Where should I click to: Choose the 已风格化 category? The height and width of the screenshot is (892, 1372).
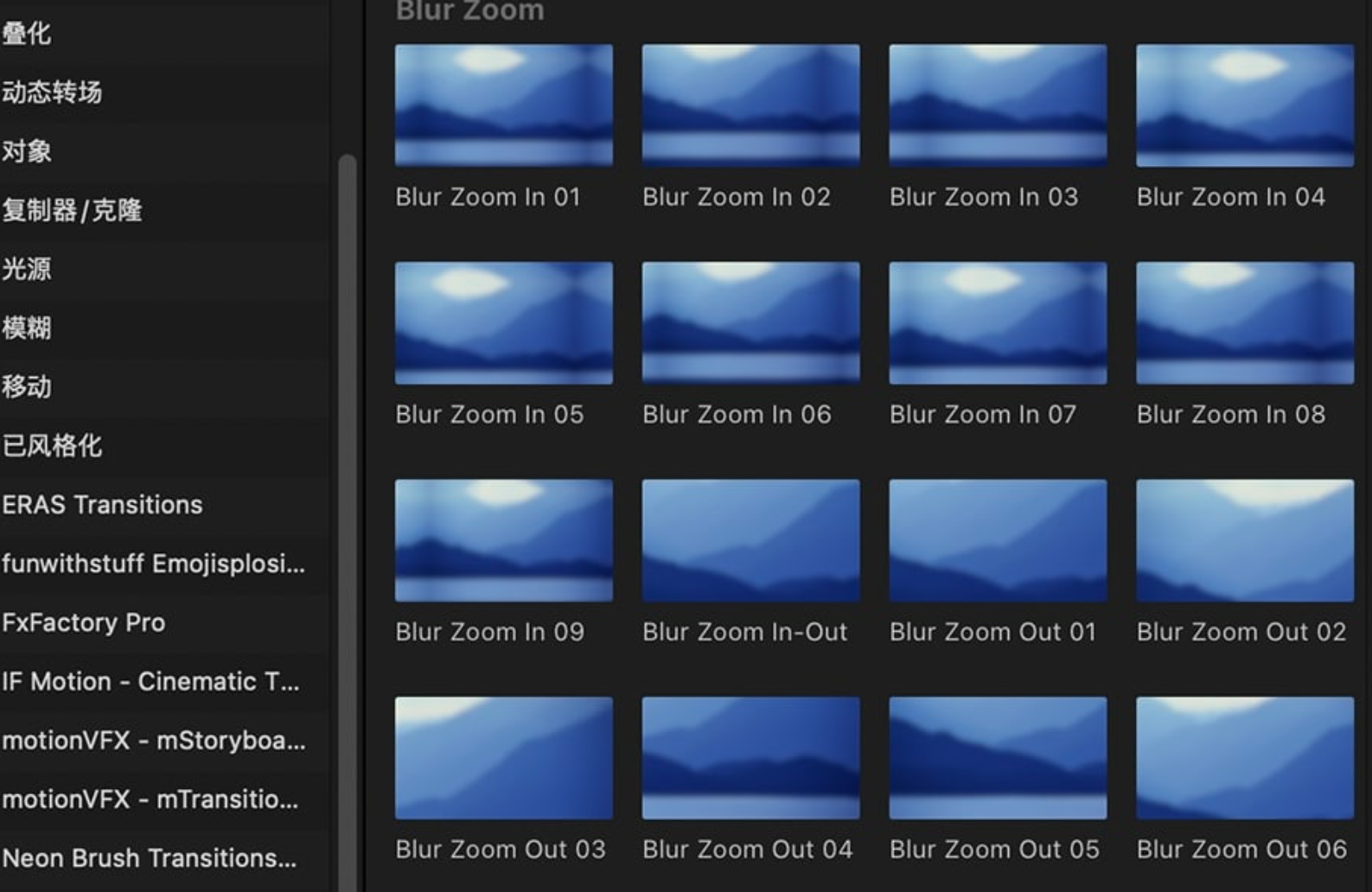[52, 446]
